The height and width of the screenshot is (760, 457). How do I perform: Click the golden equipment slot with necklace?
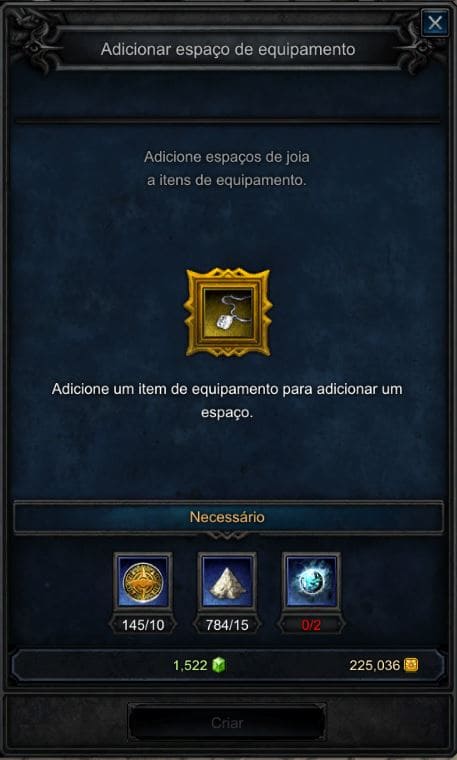228,313
